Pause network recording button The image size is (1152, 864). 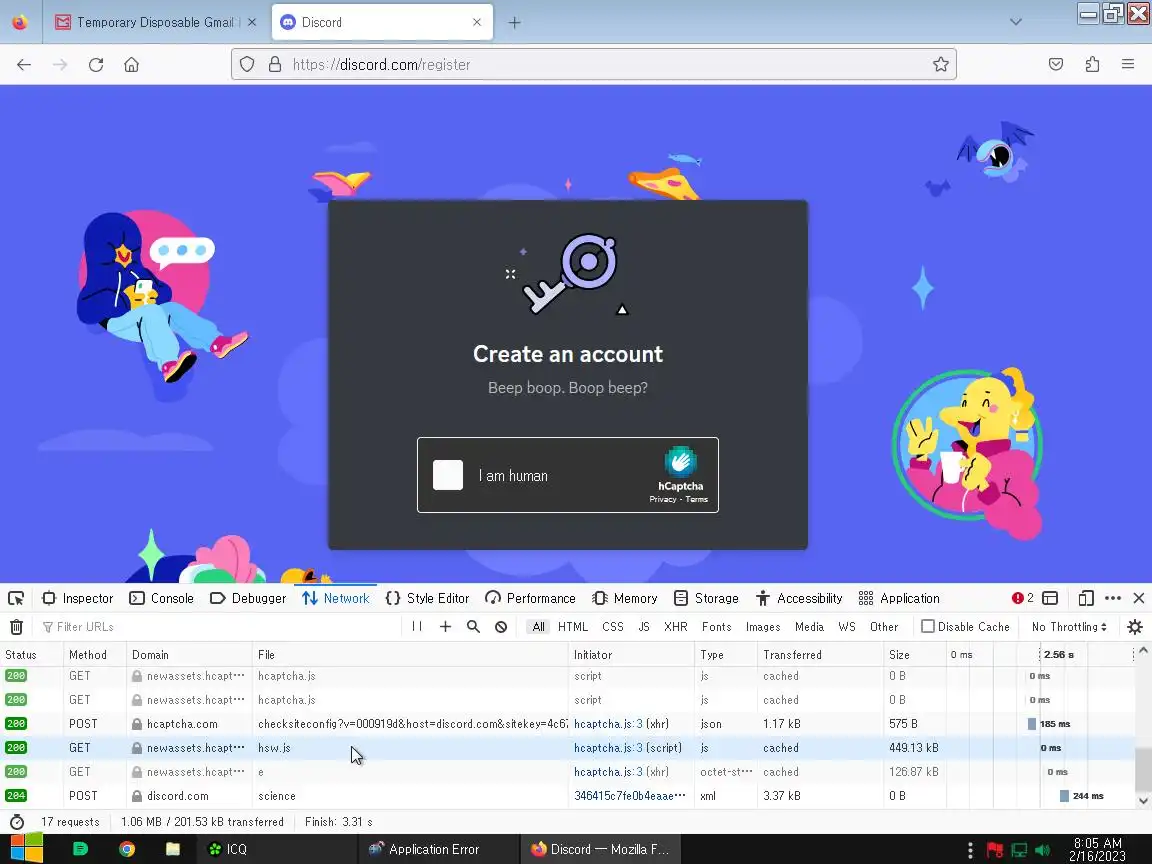(417, 627)
